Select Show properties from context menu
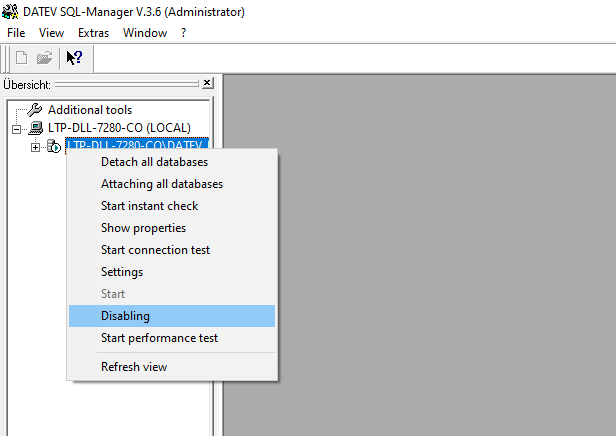 click(x=172, y=228)
